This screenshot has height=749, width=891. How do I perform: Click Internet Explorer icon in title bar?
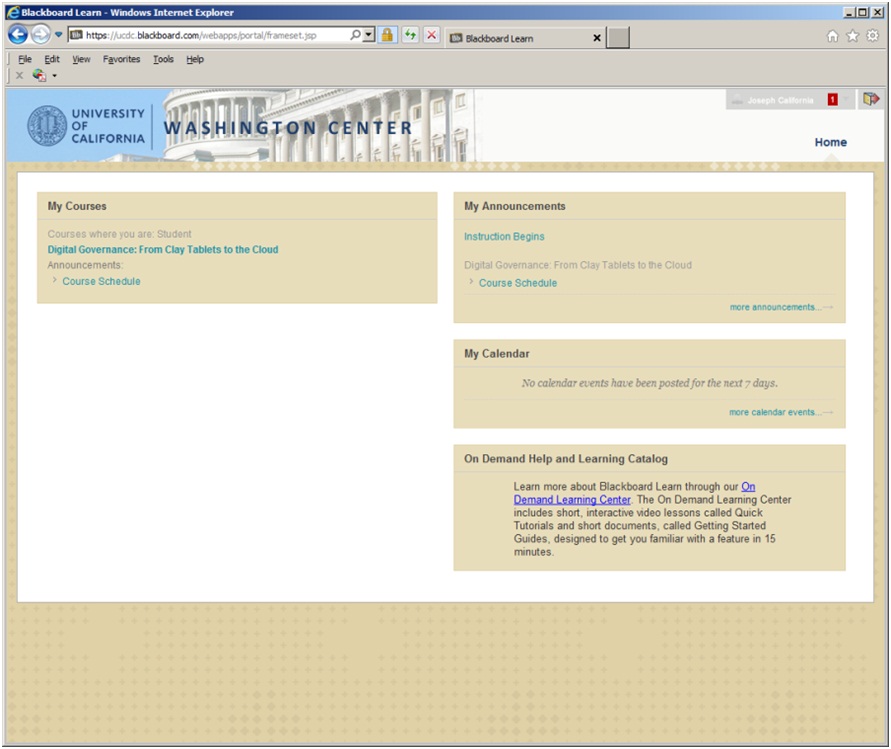pyautogui.click(x=13, y=12)
